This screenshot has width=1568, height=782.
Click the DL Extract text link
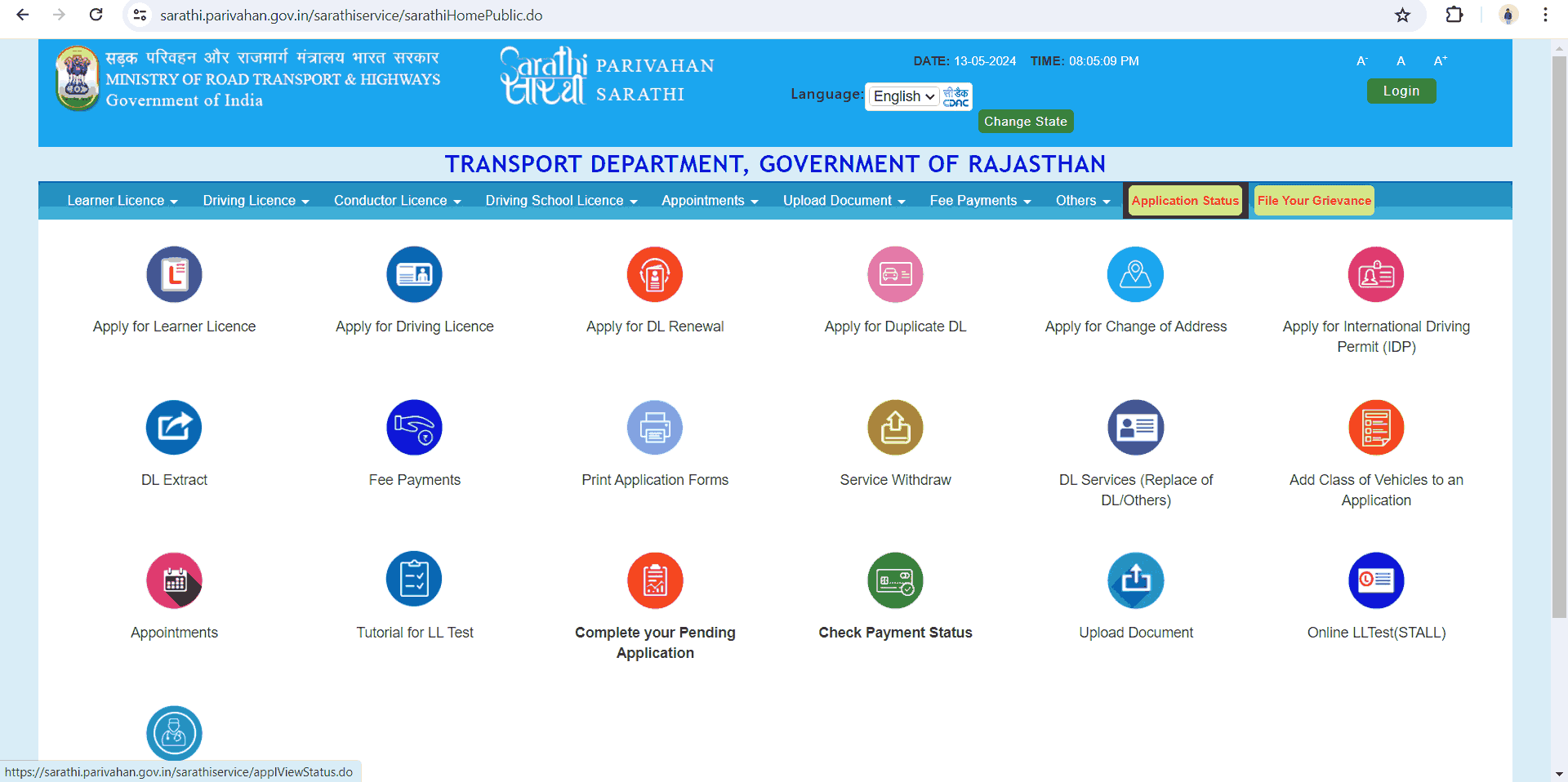(x=174, y=480)
